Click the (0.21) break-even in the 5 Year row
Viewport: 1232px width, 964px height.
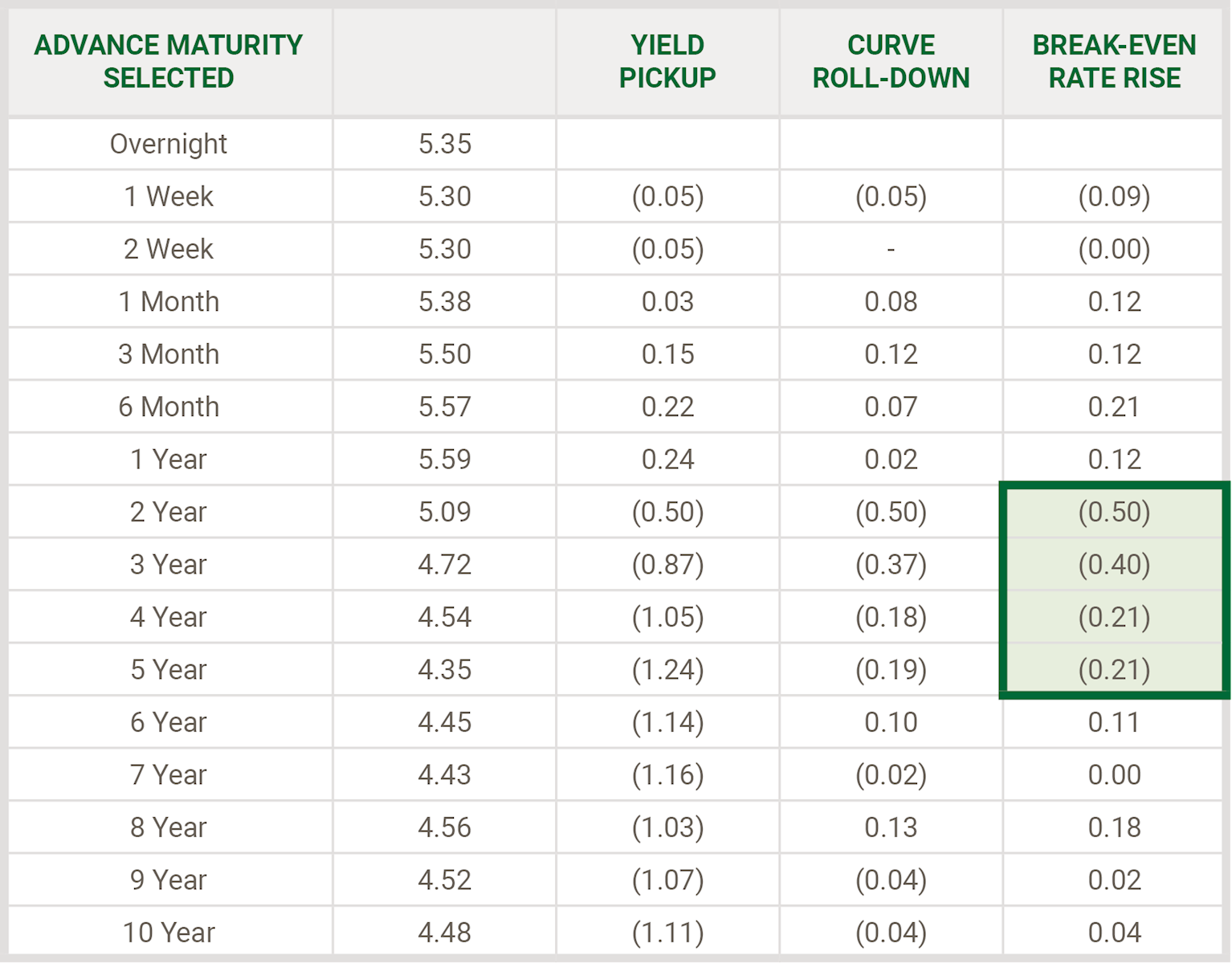(1114, 670)
